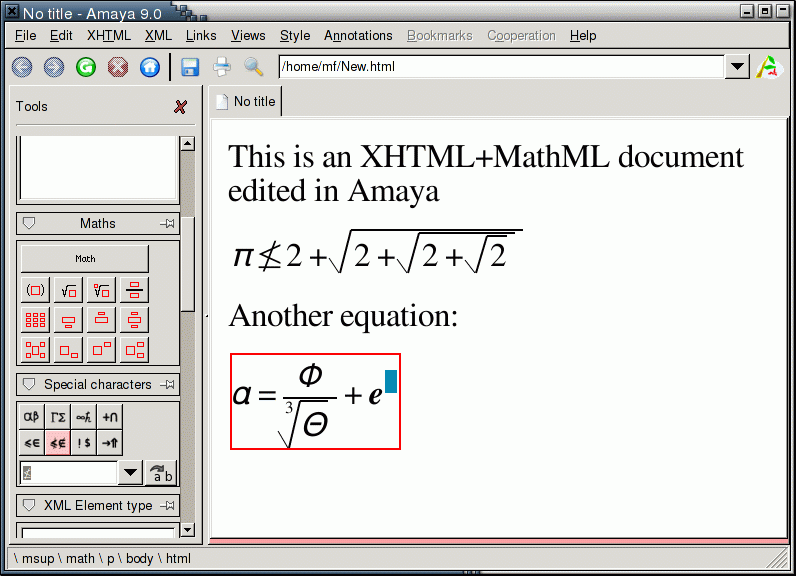Open the XHTML menu
The height and width of the screenshot is (576, 796).
pyautogui.click(x=108, y=36)
